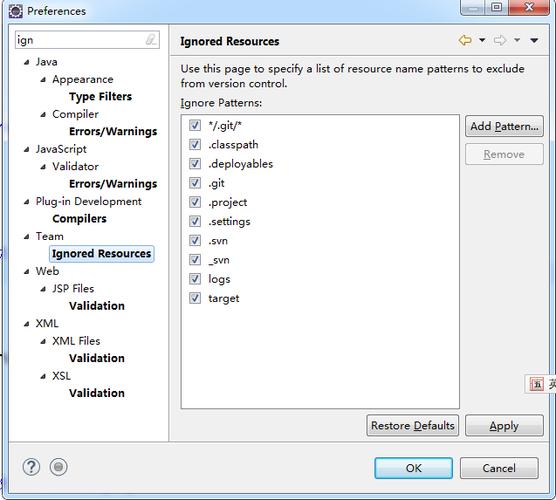Viewport: 556px width, 500px height.
Task: Click the Restore Defaults button
Action: 413,426
